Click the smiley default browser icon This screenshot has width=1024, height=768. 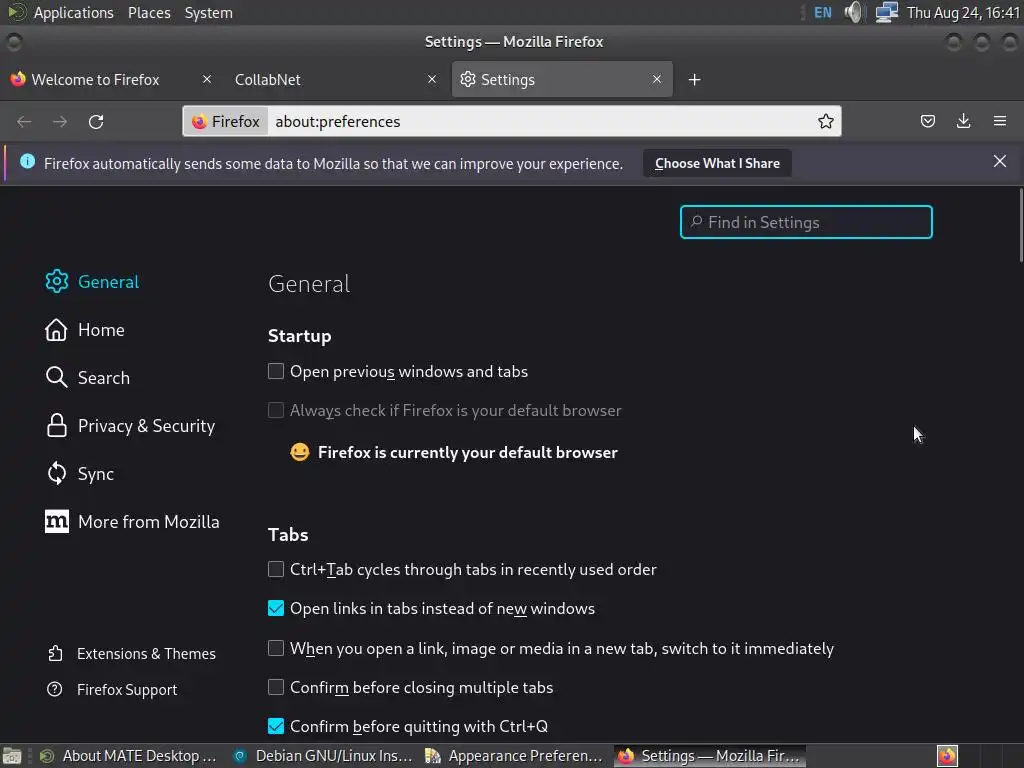click(x=300, y=452)
